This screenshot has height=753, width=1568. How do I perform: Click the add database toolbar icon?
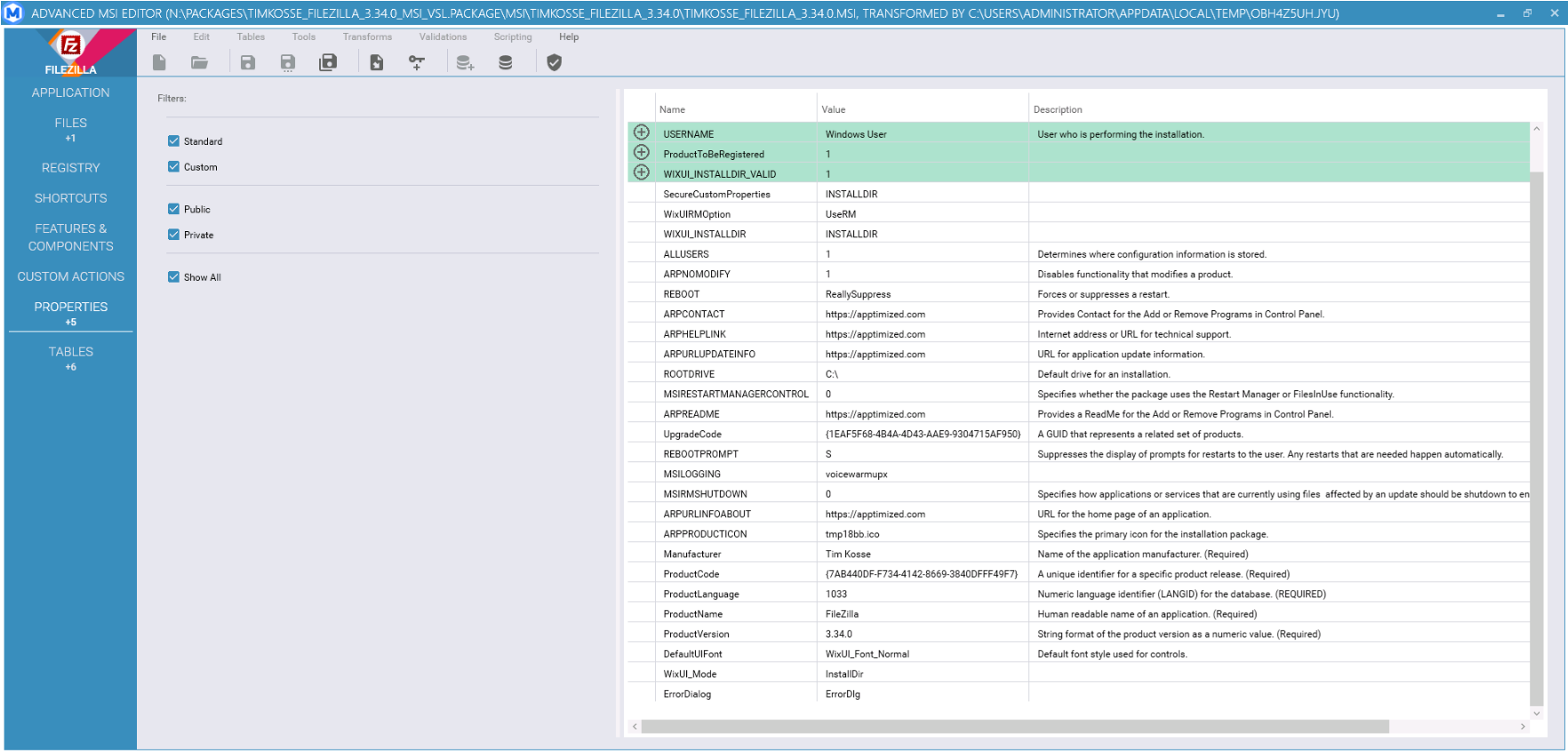[x=465, y=62]
